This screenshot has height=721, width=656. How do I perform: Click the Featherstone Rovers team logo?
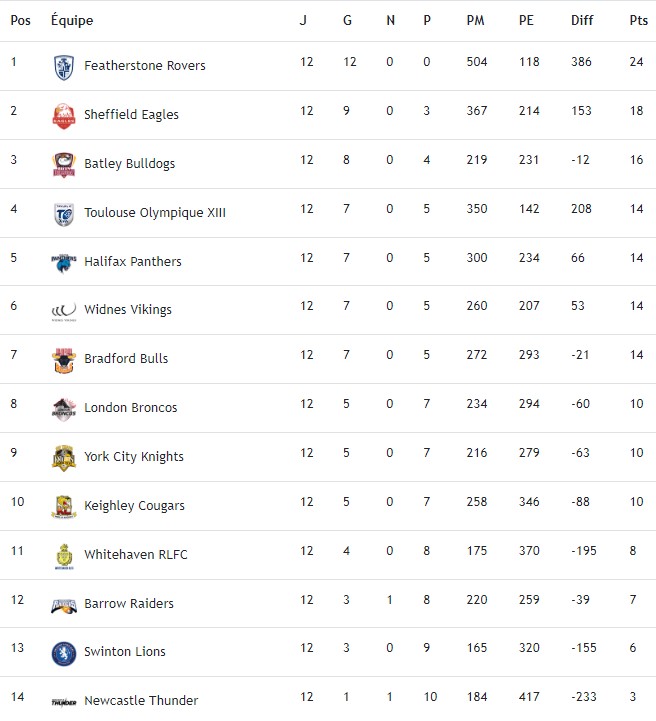click(x=64, y=67)
